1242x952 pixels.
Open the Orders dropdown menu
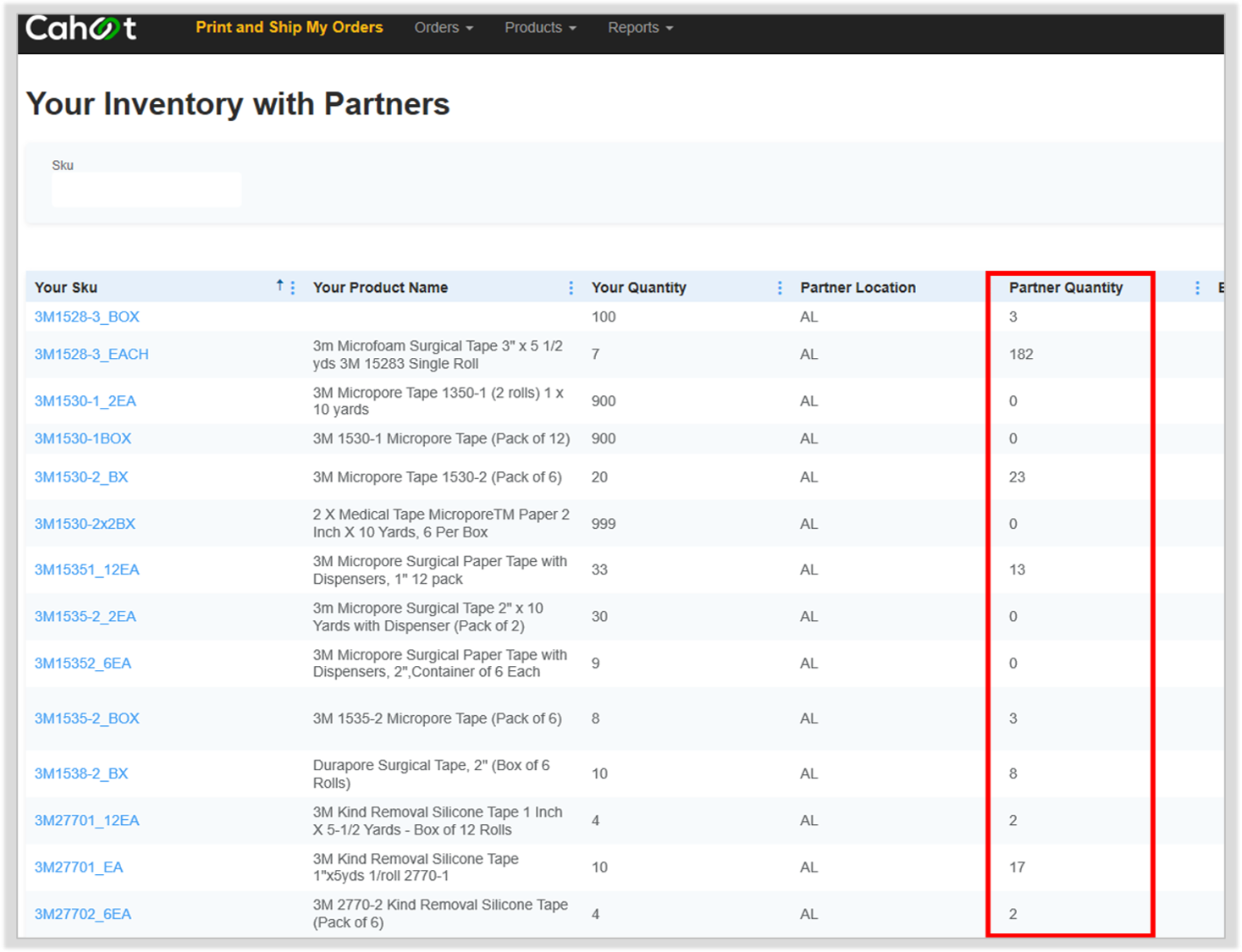(x=444, y=27)
